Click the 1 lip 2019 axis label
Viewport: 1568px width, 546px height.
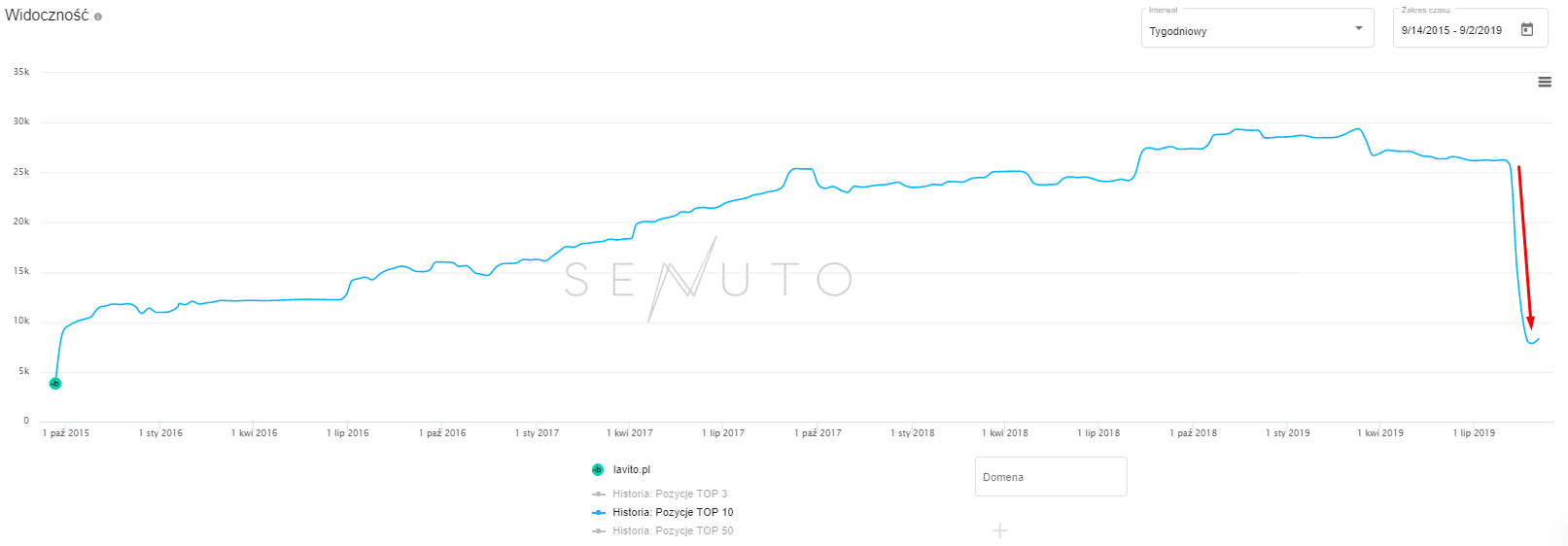(x=1474, y=433)
